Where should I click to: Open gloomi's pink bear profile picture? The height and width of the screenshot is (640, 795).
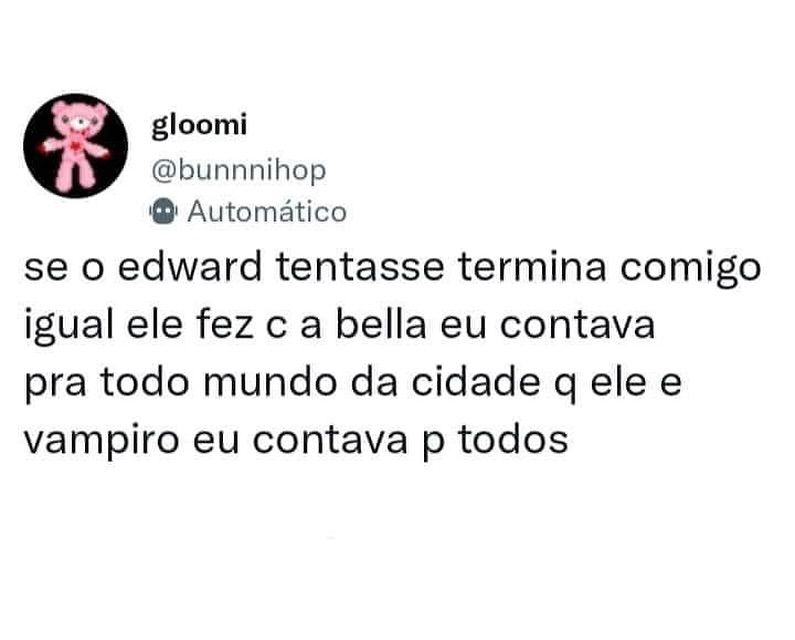pyautogui.click(x=76, y=146)
